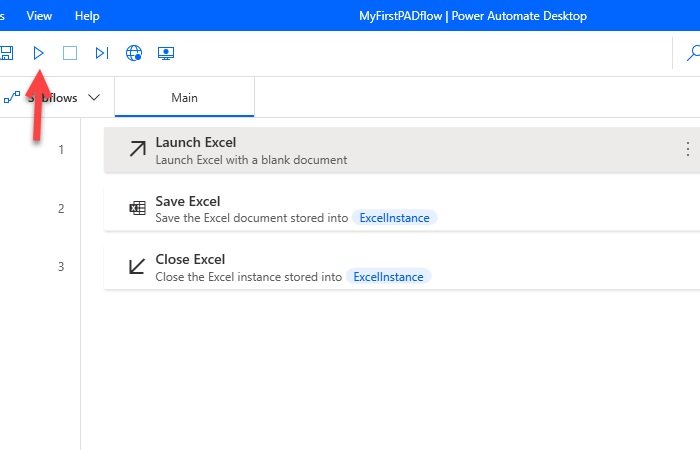Viewport: 700px width, 450px height.
Task: Click the MyFirstPADflow window title
Action: click(x=473, y=16)
